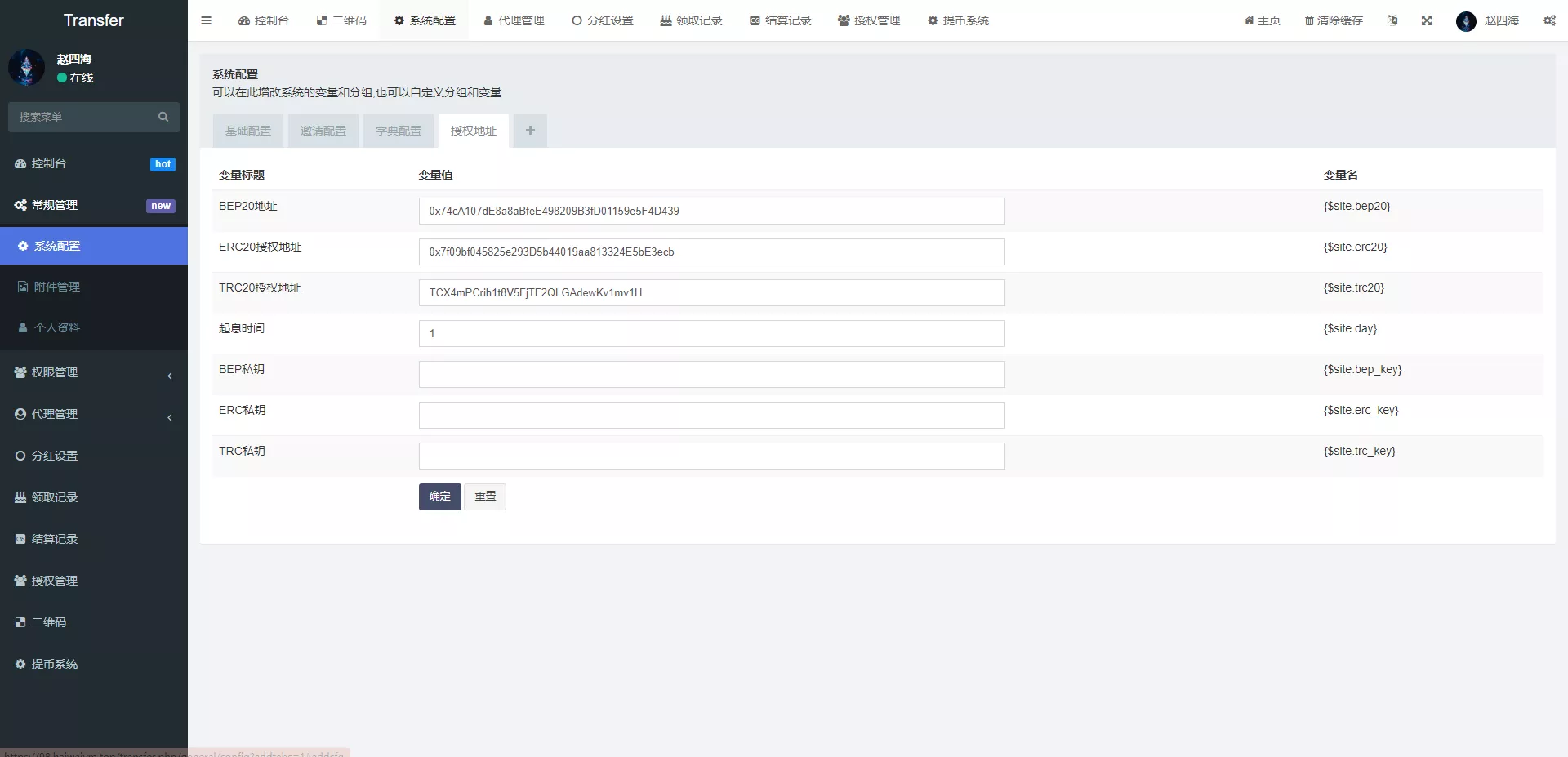This screenshot has width=1568, height=757.
Task: Open the language switcher icon
Action: (x=1392, y=20)
